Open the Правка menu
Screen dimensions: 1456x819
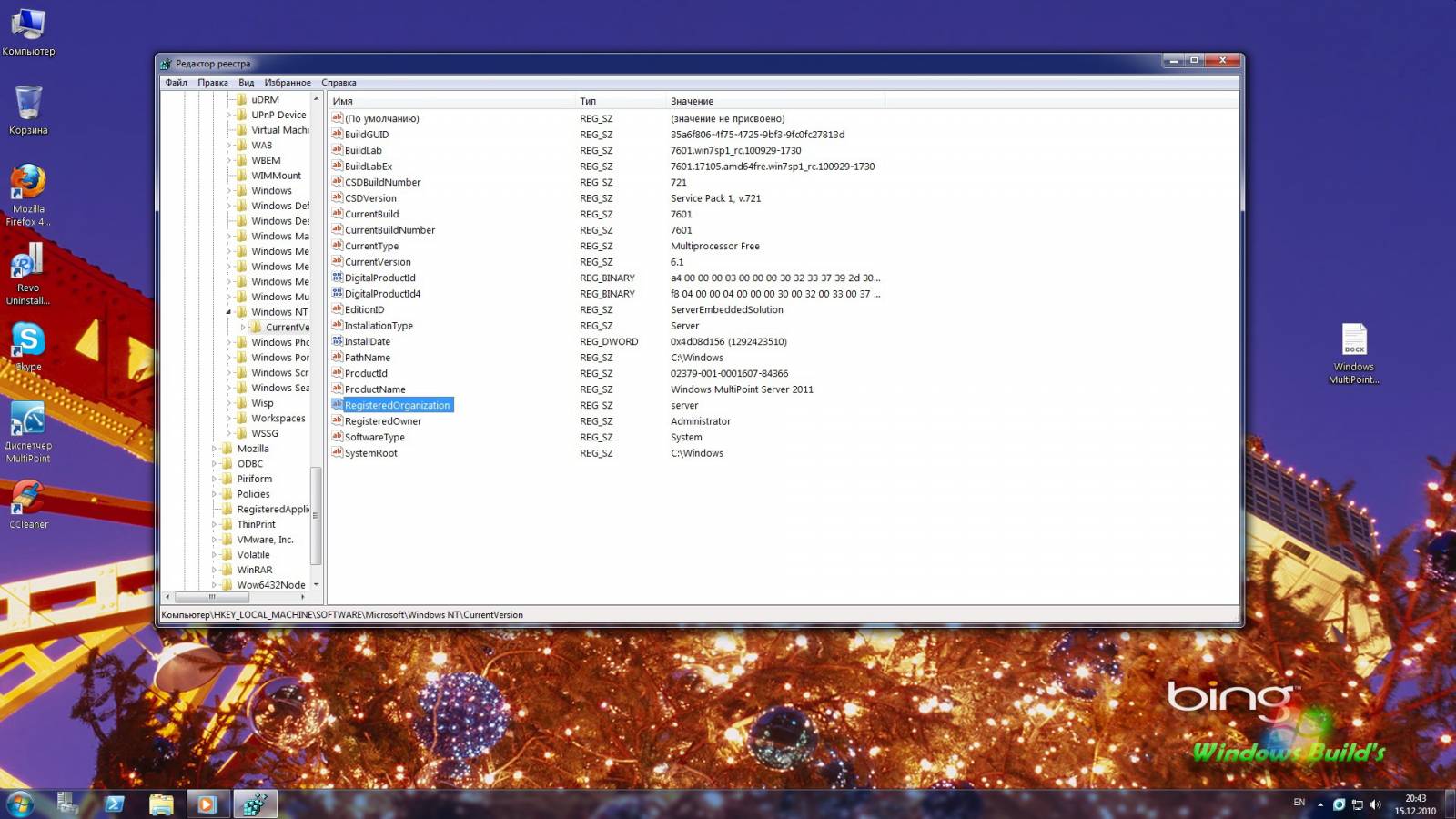pos(213,82)
